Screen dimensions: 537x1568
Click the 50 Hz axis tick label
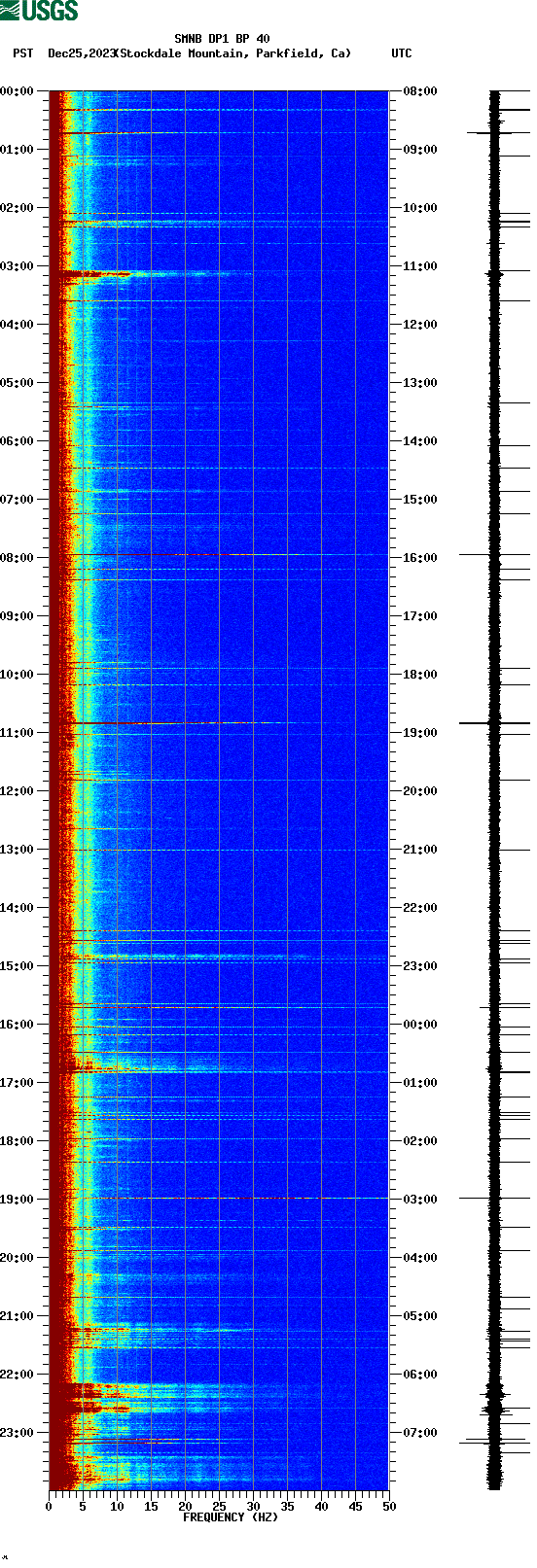tap(389, 1507)
